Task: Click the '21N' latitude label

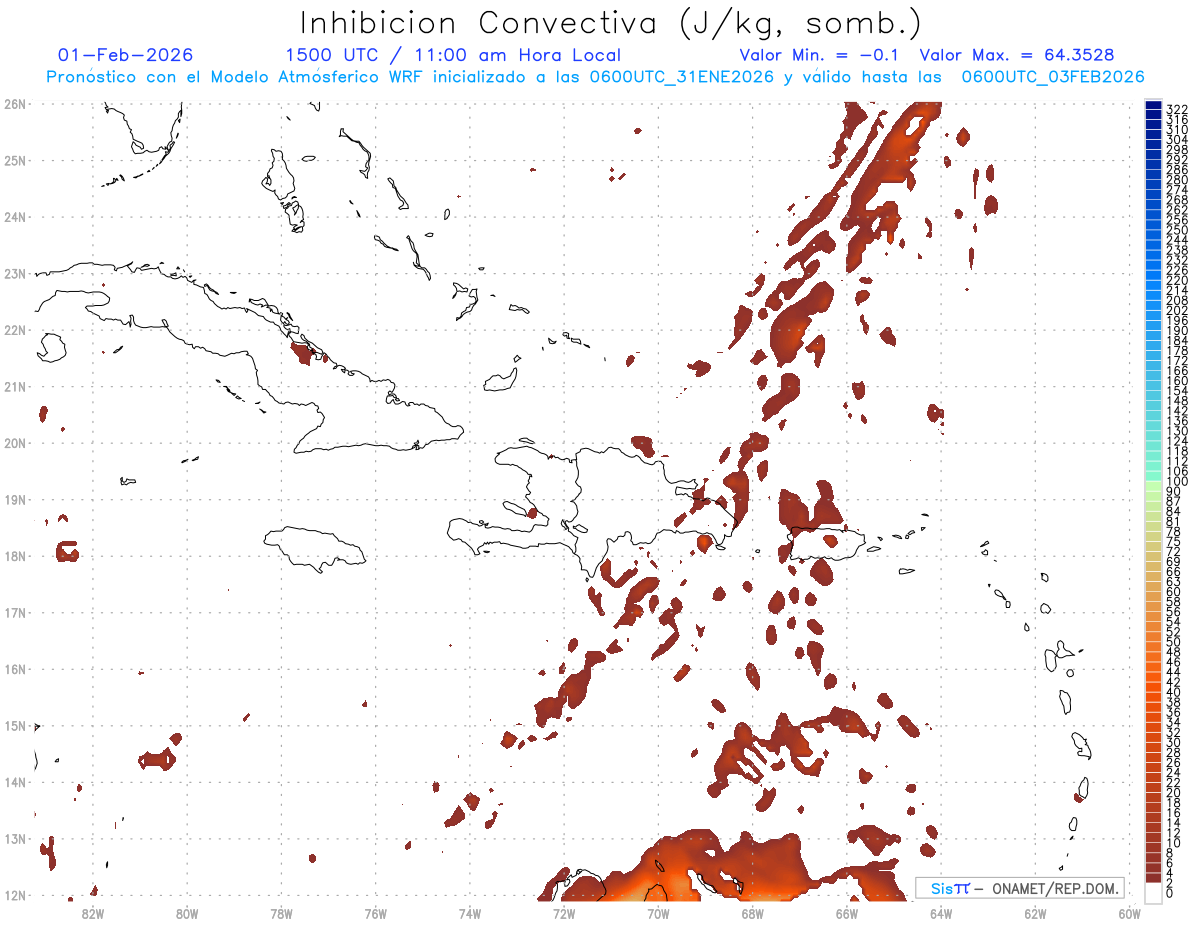Action: click(15, 386)
